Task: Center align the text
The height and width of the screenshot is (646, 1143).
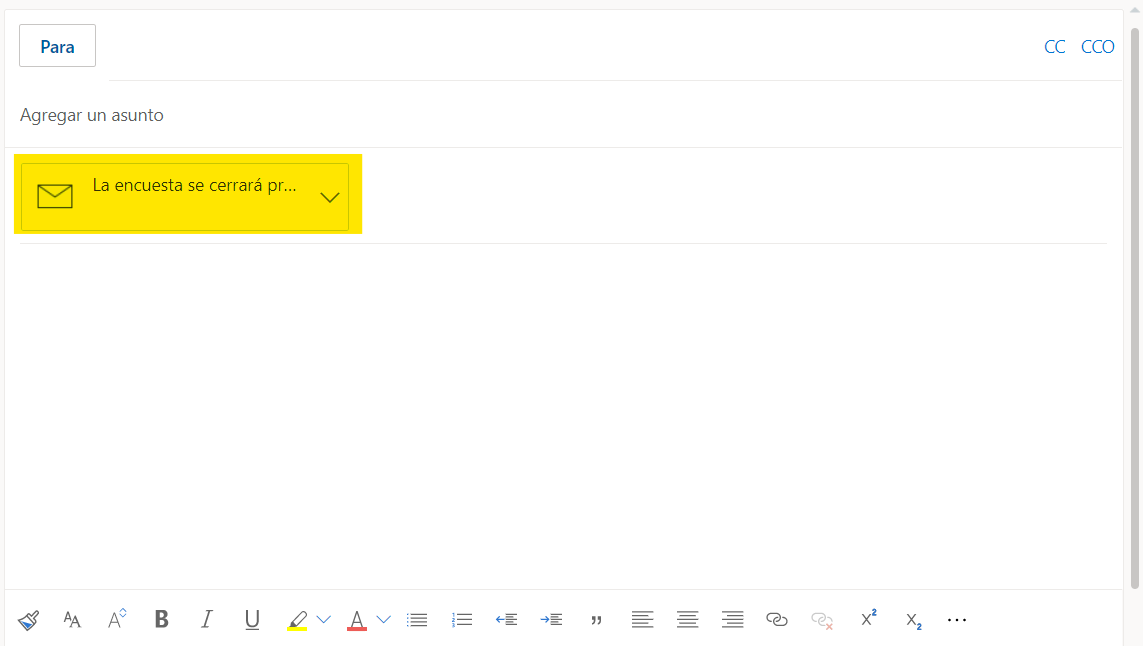Action: [x=687, y=620]
